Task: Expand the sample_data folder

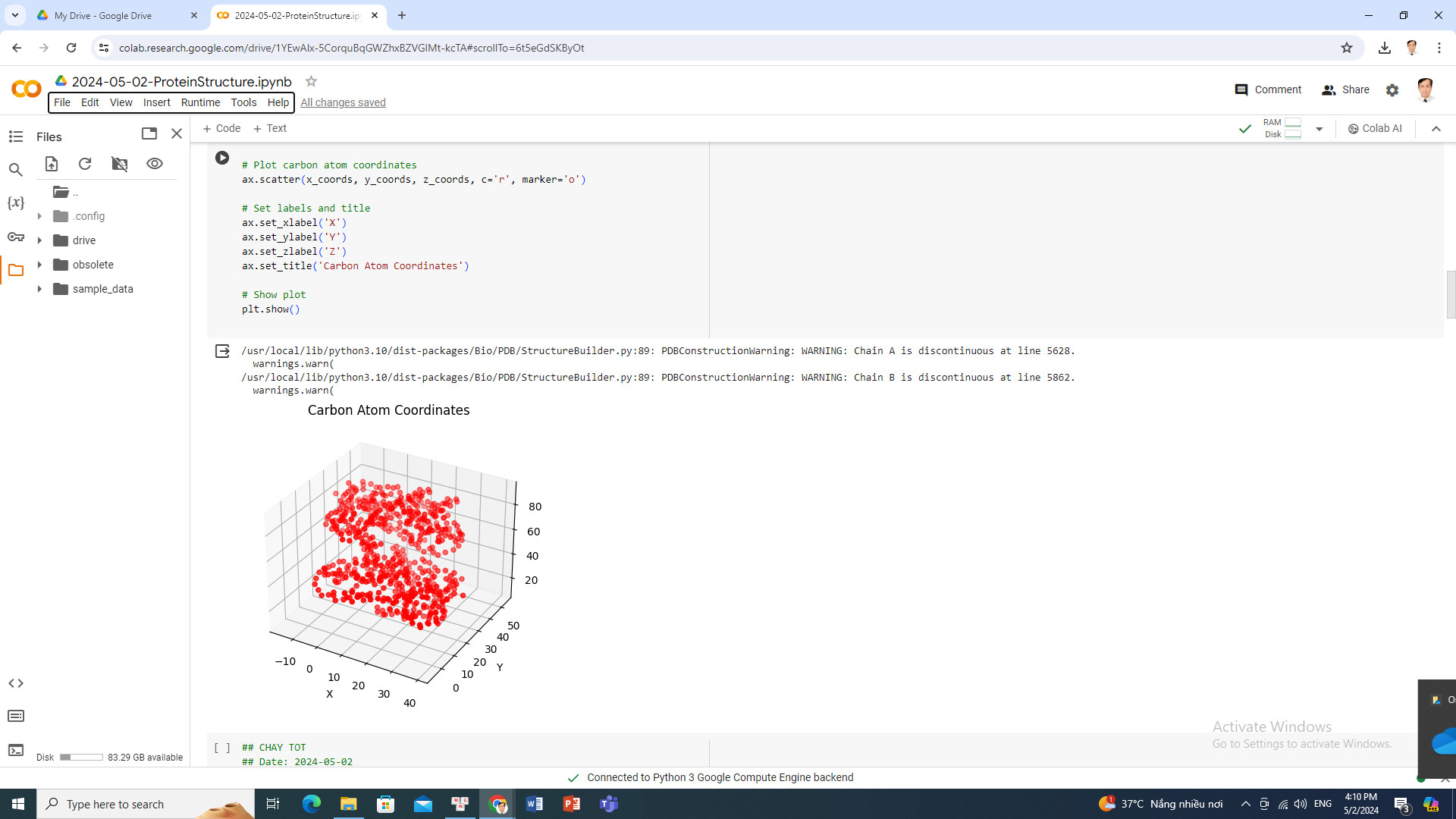Action: (x=39, y=289)
